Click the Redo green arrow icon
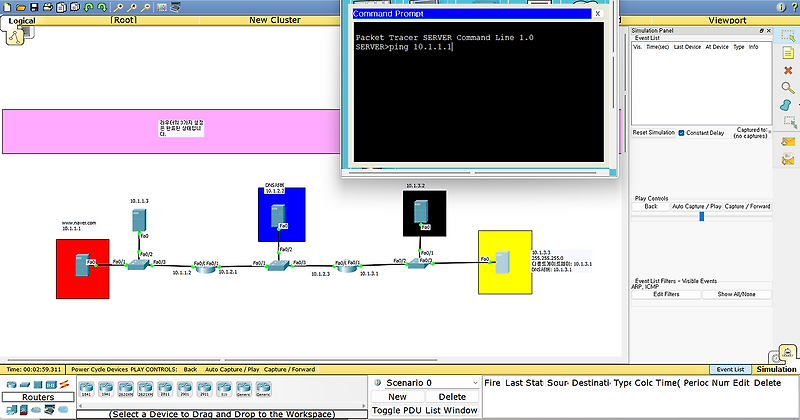The image size is (800, 420). [102, 7]
